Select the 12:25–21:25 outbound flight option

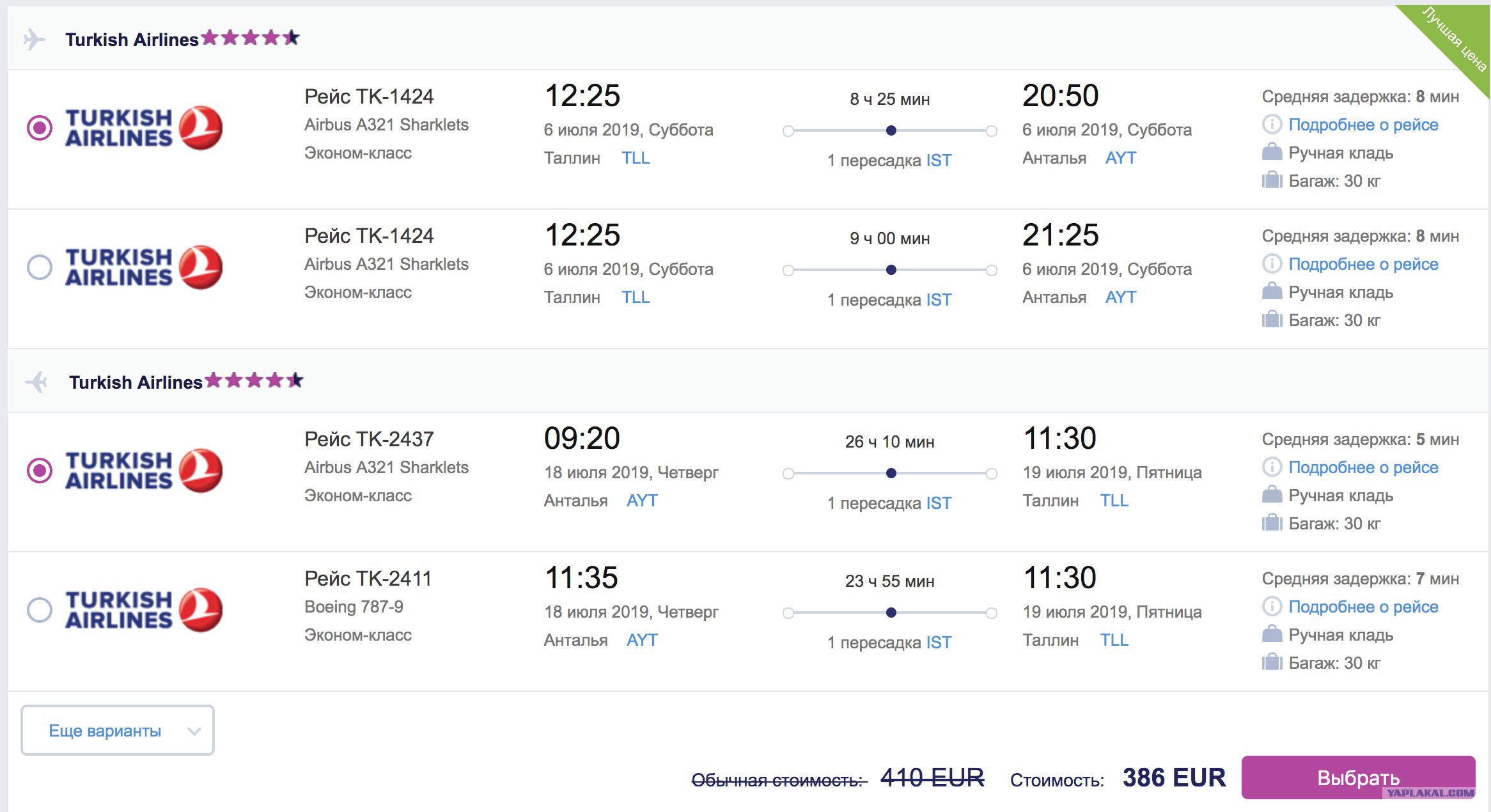pos(40,267)
